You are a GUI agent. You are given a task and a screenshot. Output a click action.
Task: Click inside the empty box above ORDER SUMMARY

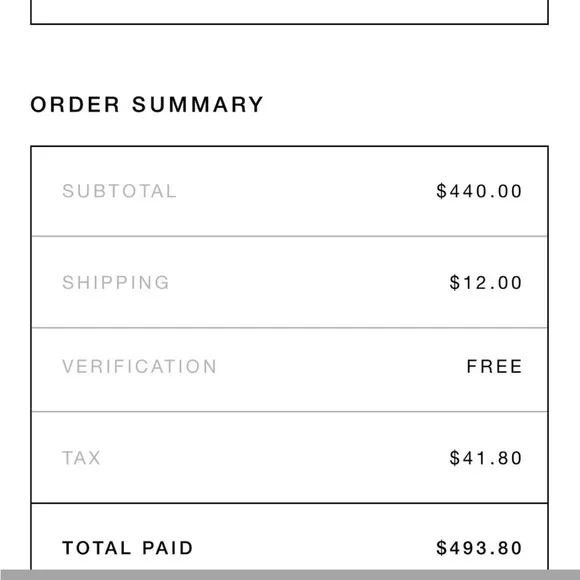click(x=289, y=11)
